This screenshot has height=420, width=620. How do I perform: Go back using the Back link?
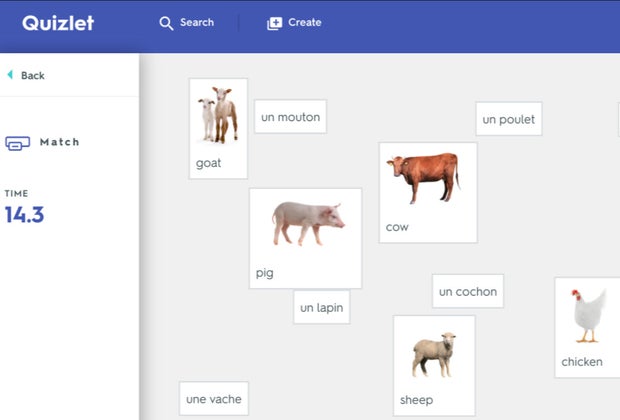coord(32,75)
